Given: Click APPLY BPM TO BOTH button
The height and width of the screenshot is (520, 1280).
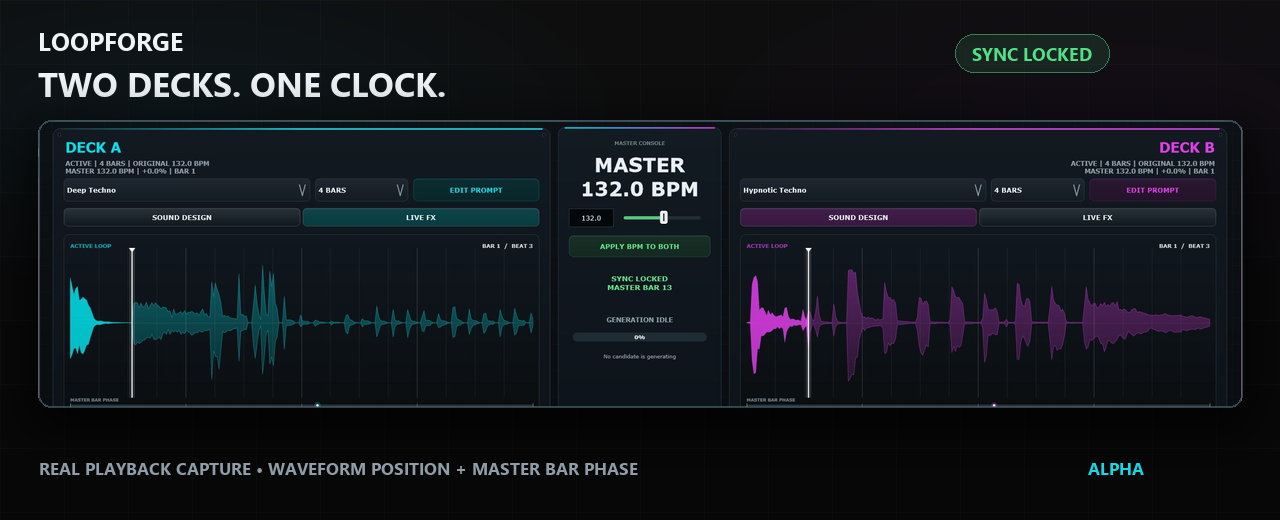Looking at the screenshot, I should tap(640, 246).
